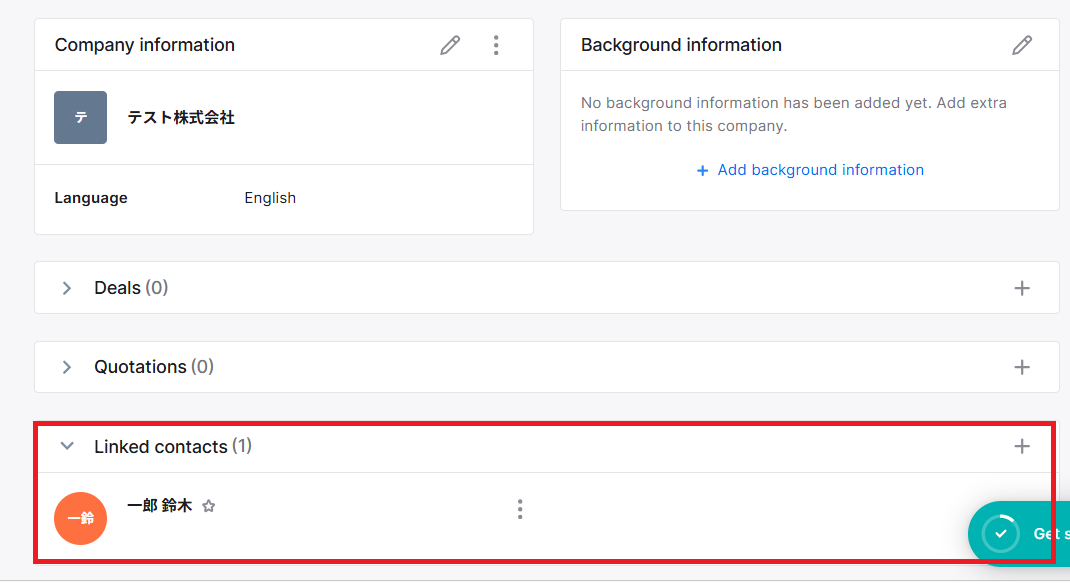Add a quotation using the plus icon
The image size is (1070, 584).
tap(1021, 367)
